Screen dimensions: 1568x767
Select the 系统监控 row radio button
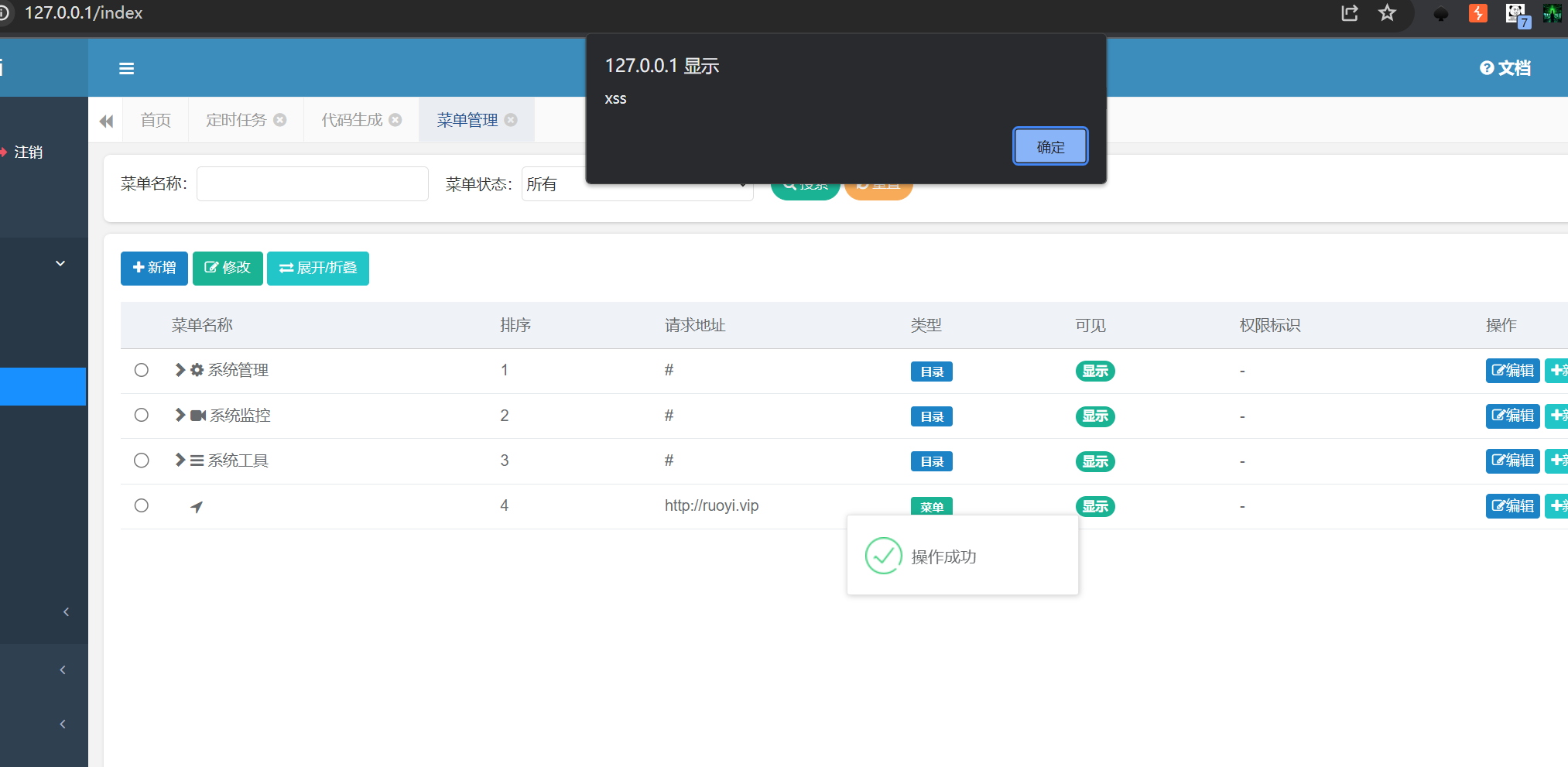[142, 415]
